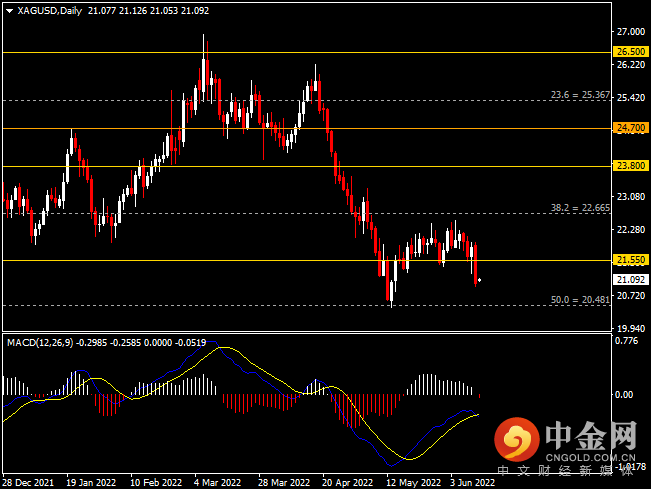Select the Fibonacci label 23.6 = 25.367
The width and height of the screenshot is (651, 489).
pos(580,95)
